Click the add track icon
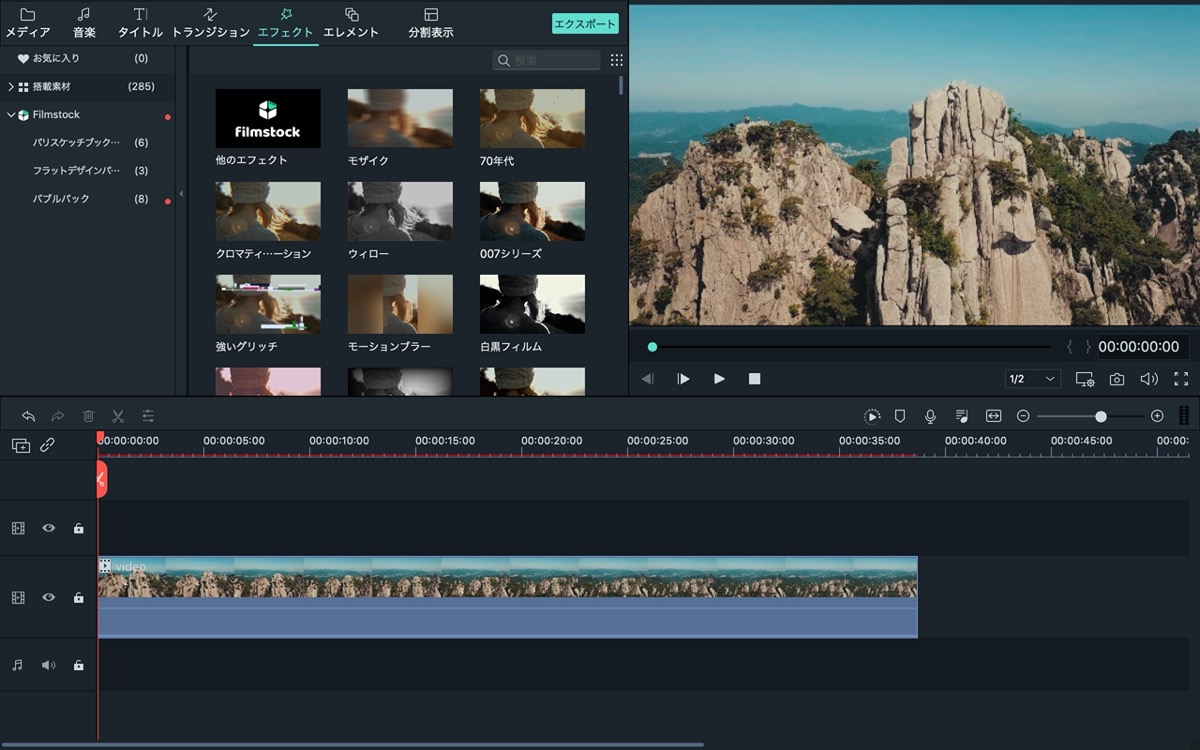Viewport: 1200px width, 750px height. tap(21, 446)
